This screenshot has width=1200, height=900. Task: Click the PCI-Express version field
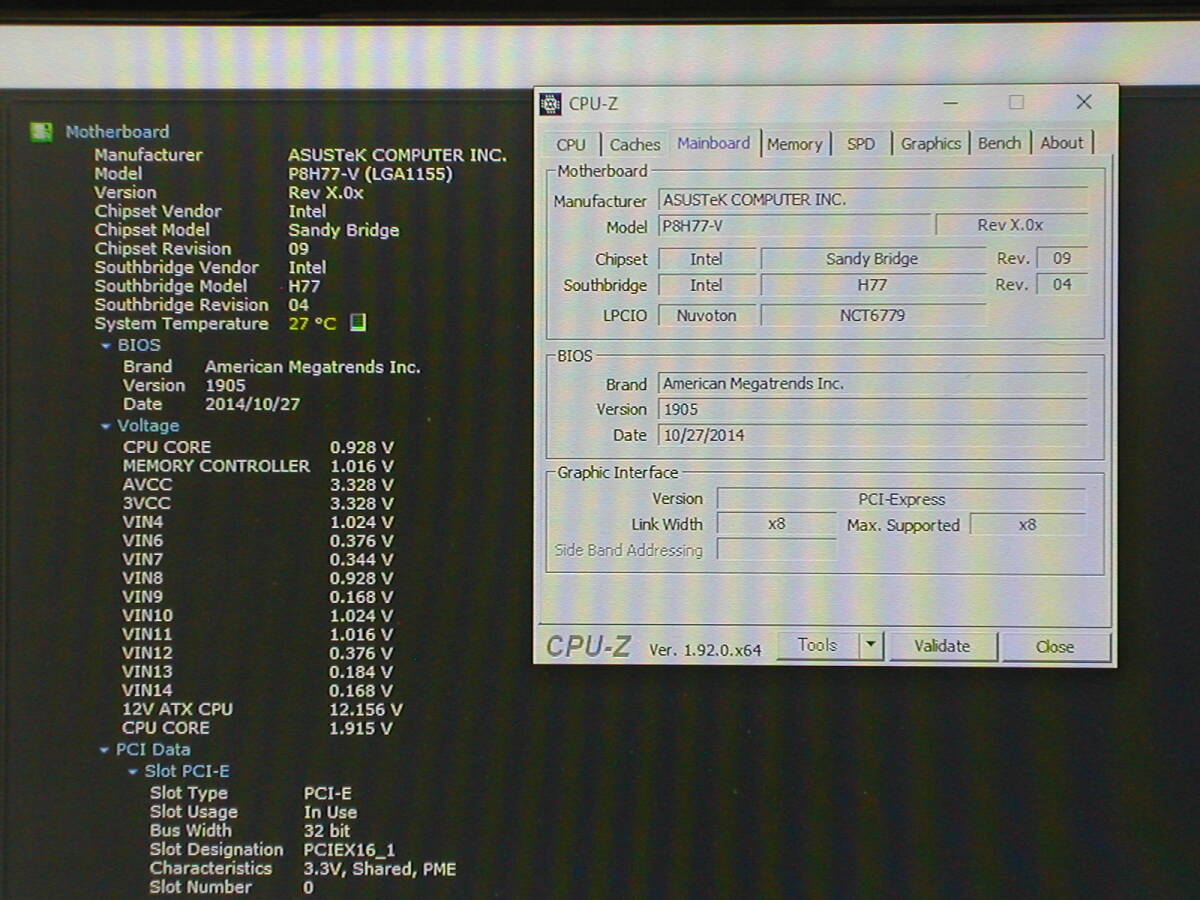tap(901, 499)
